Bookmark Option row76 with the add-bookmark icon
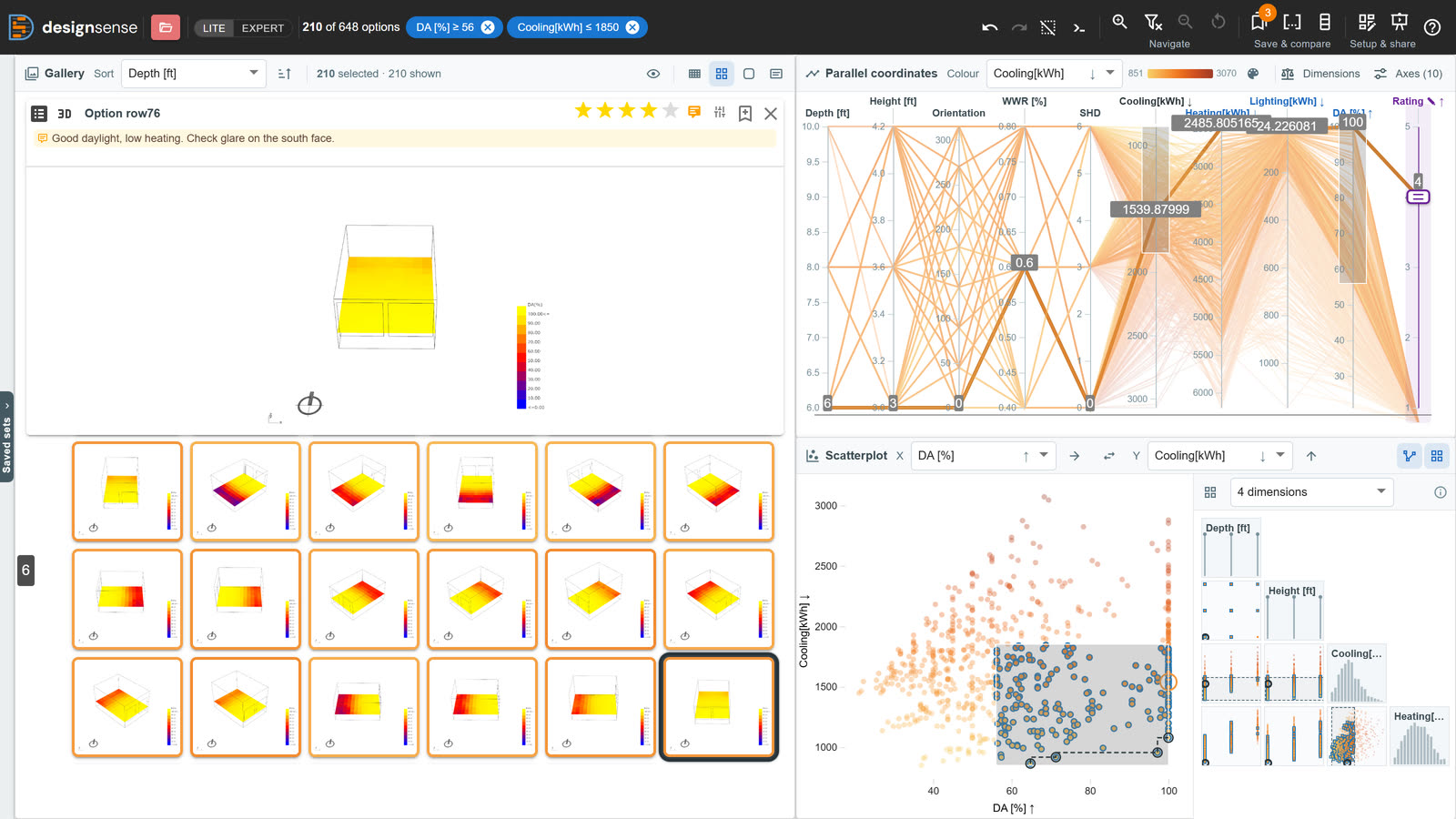This screenshot has width=1456, height=819. point(745,113)
